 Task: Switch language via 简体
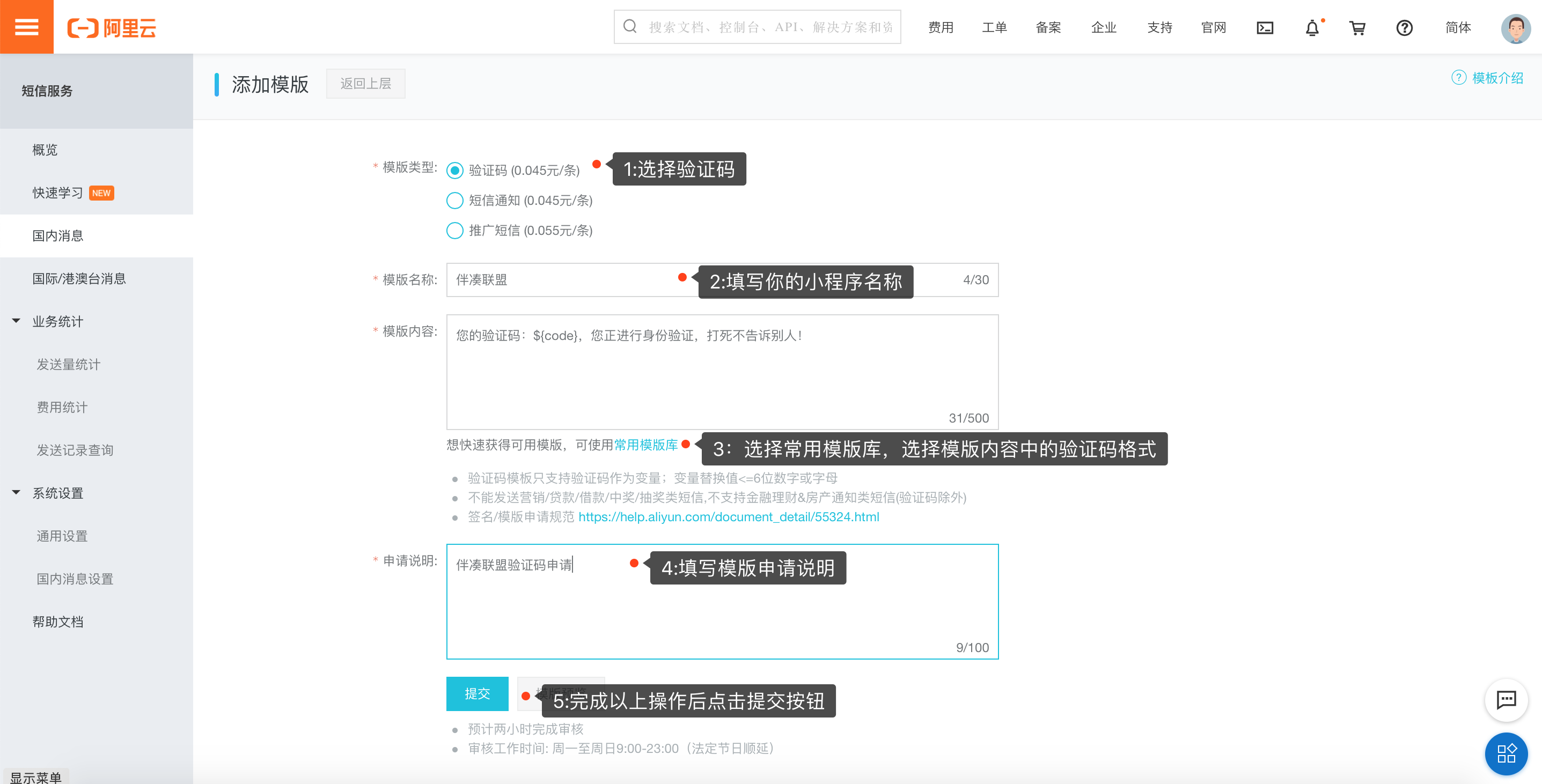tap(1458, 27)
